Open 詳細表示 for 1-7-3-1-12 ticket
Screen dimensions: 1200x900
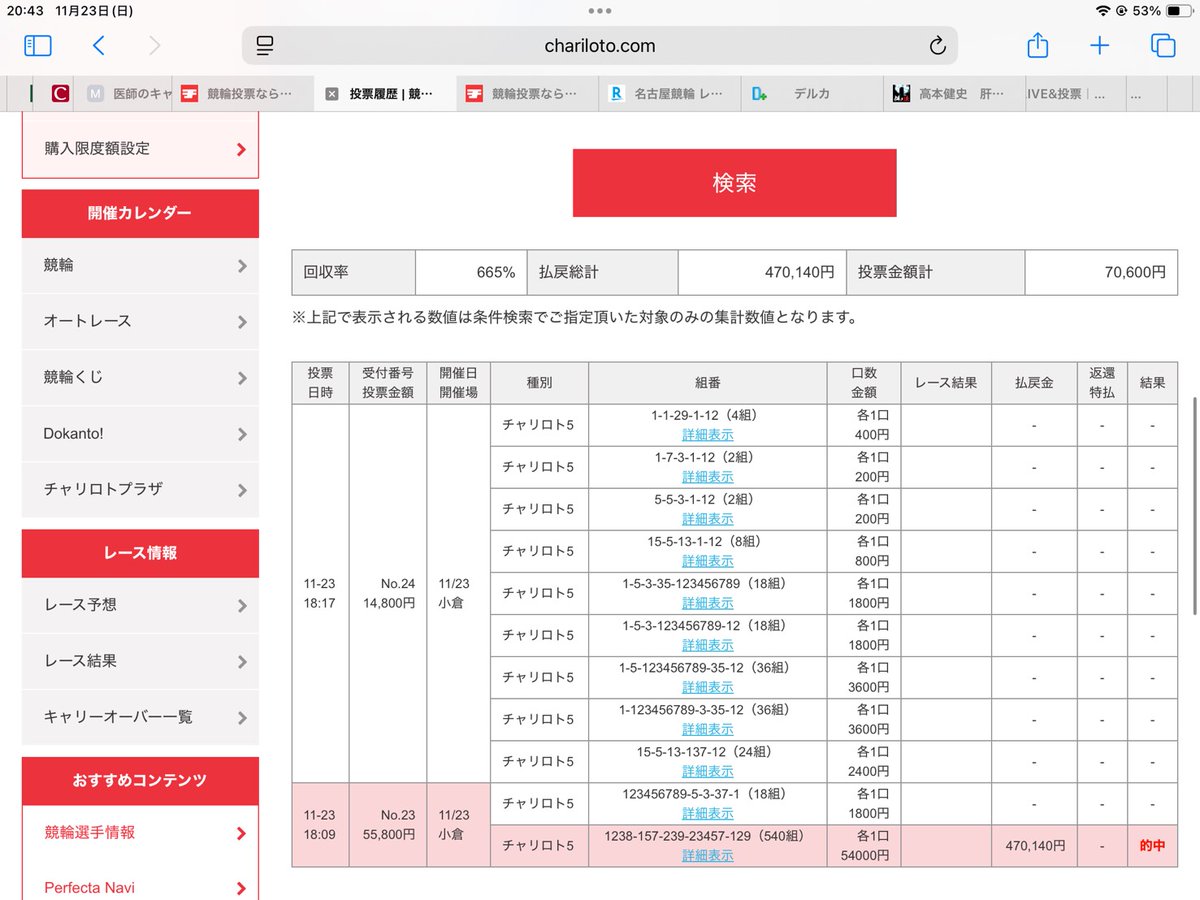click(x=708, y=477)
